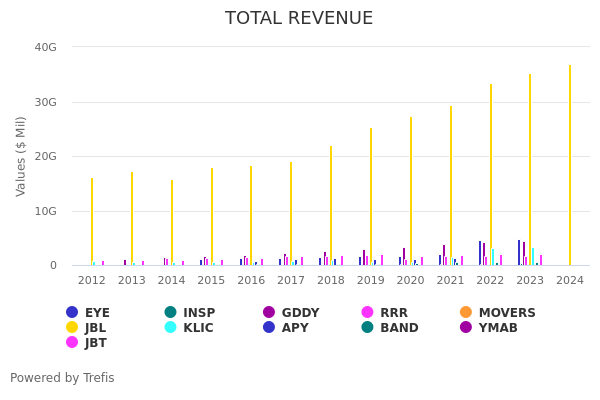
Task: Click the yellow JBL legend marker
Action: pyautogui.click(x=72, y=328)
